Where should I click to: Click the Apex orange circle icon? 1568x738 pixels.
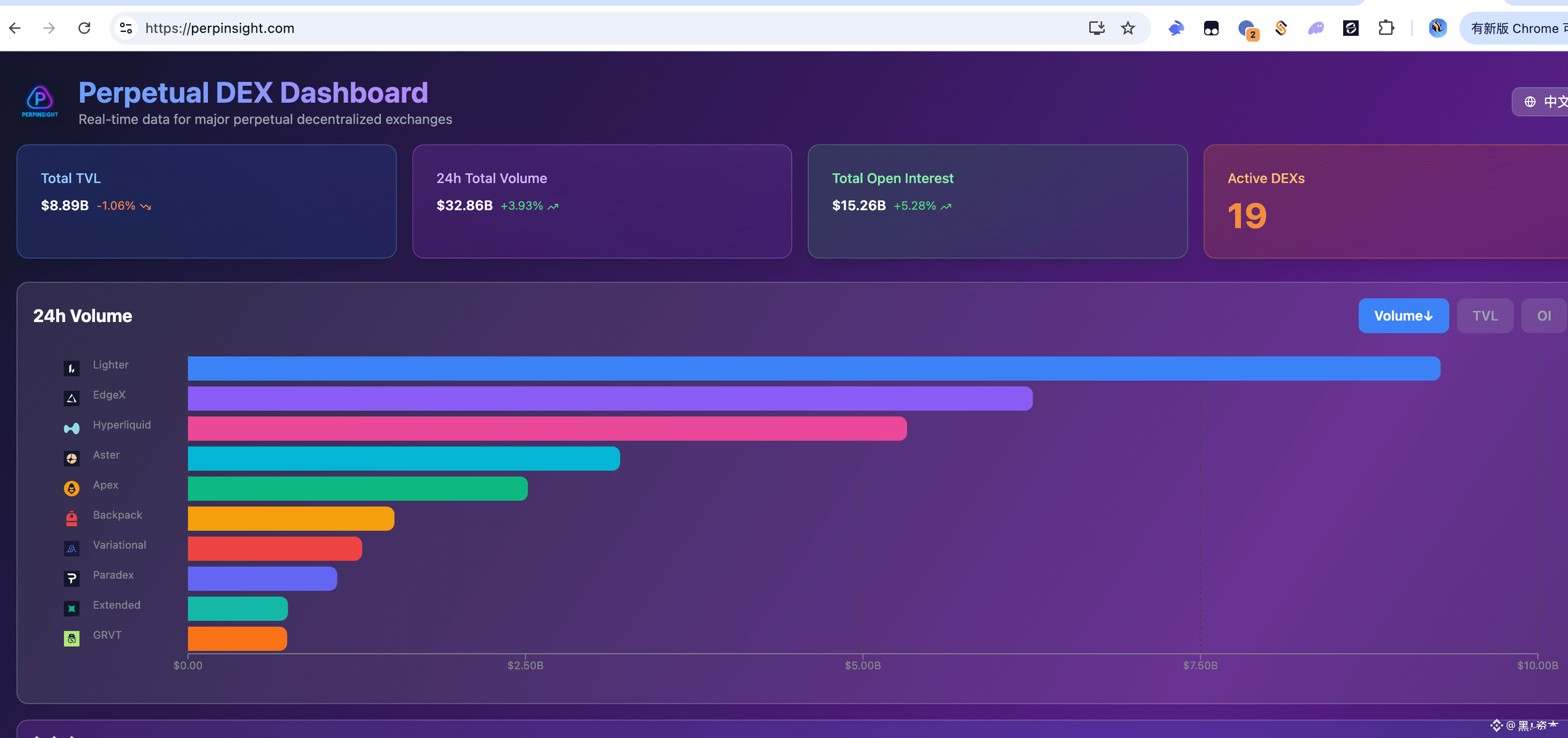(x=71, y=488)
